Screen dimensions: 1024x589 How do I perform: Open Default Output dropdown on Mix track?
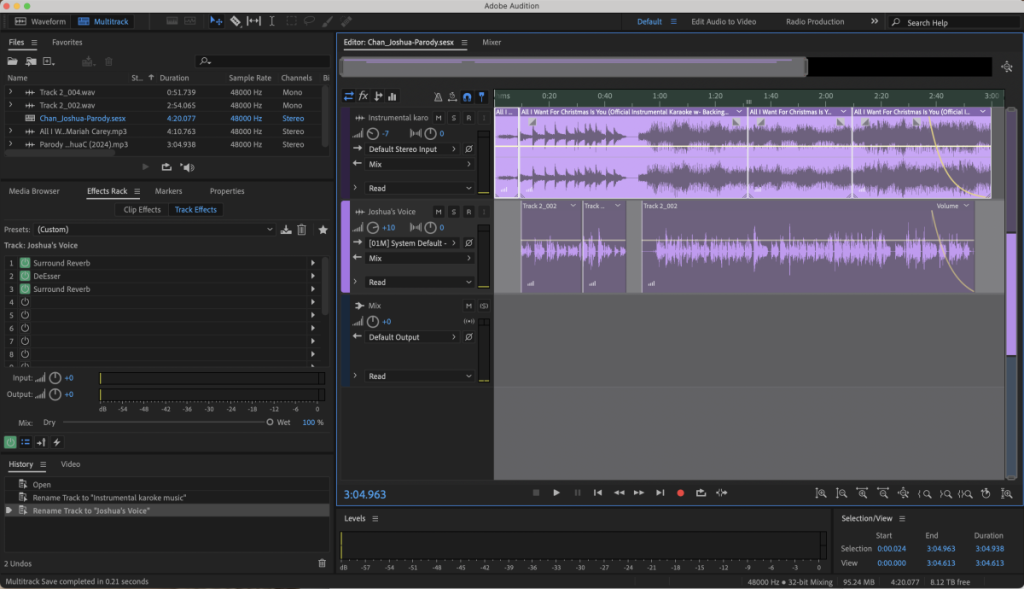[412, 337]
